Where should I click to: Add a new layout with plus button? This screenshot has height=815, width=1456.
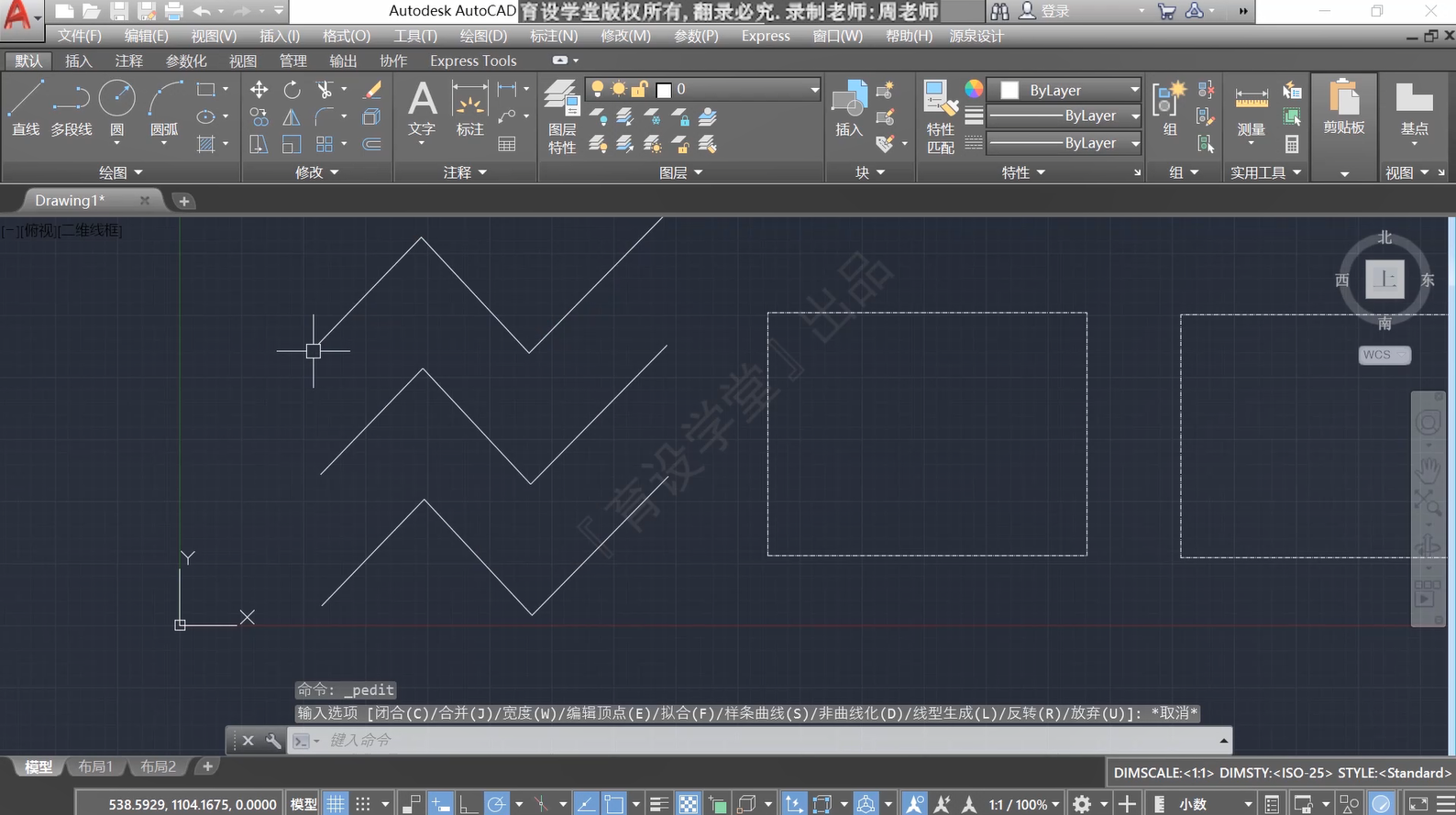coord(207,766)
